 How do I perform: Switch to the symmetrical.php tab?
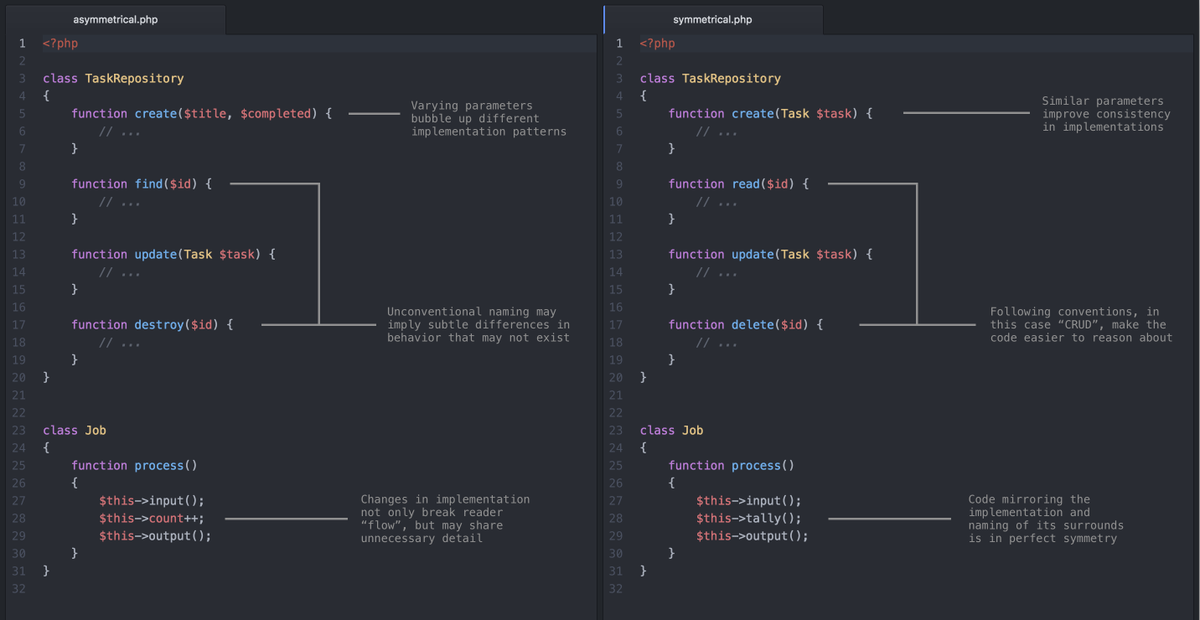coord(713,19)
